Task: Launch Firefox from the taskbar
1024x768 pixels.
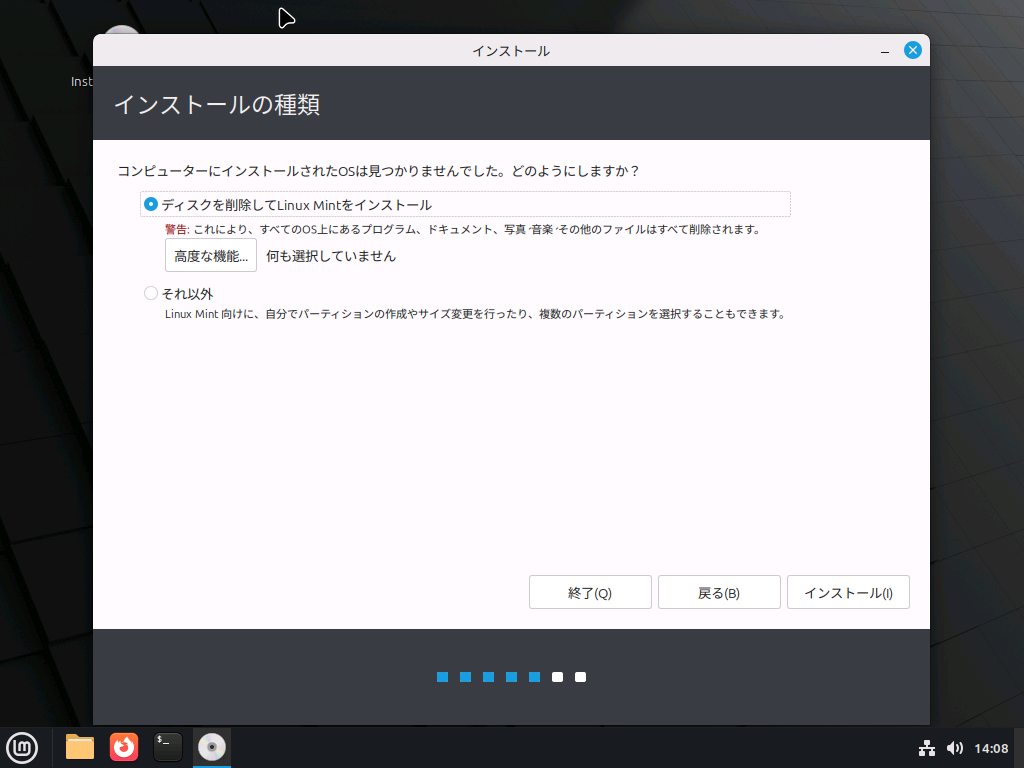Action: pos(123,748)
